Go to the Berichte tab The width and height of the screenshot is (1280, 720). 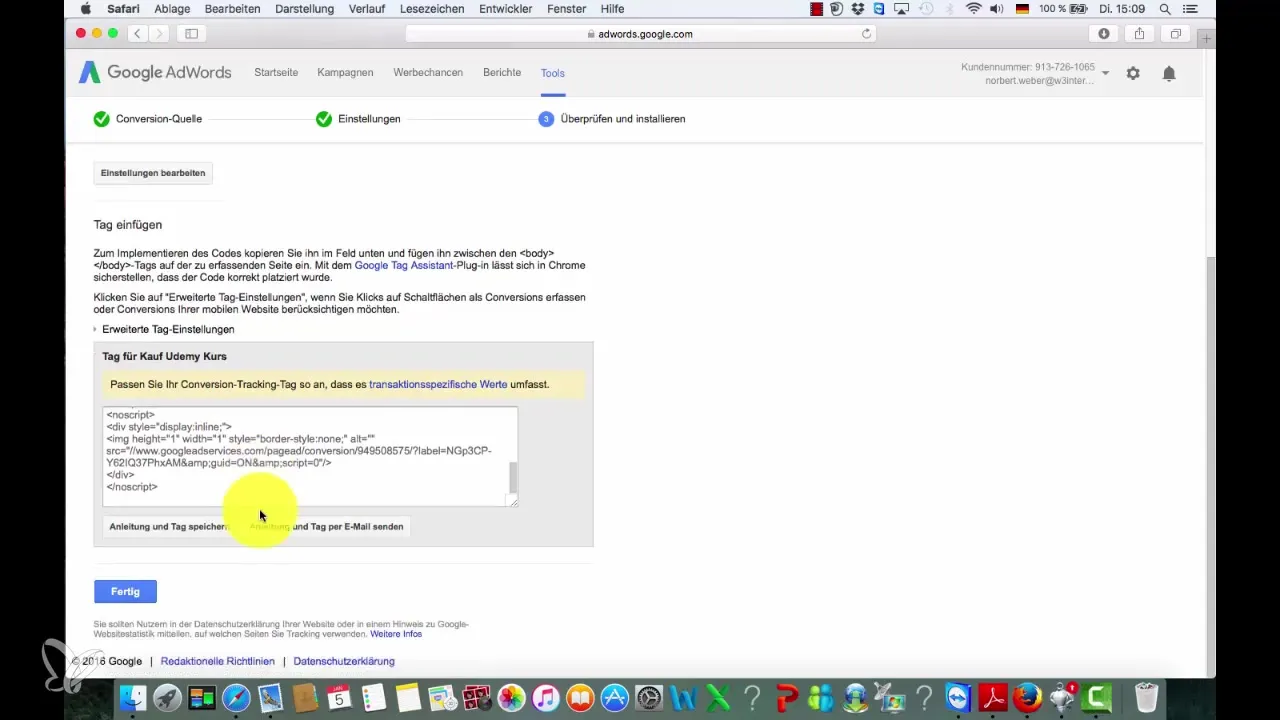click(x=502, y=73)
